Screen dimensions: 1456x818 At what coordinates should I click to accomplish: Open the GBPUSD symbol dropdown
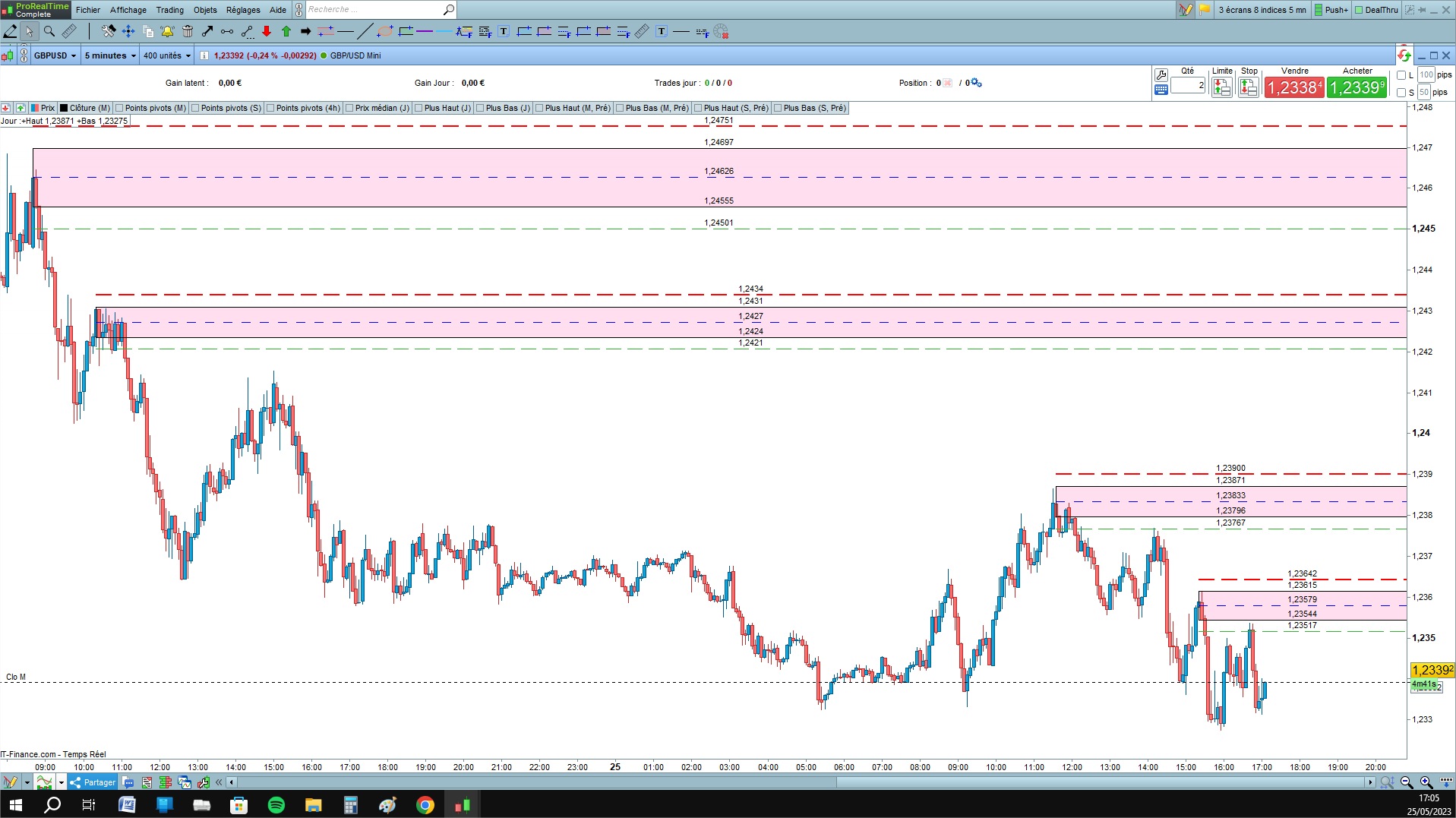click(x=55, y=55)
